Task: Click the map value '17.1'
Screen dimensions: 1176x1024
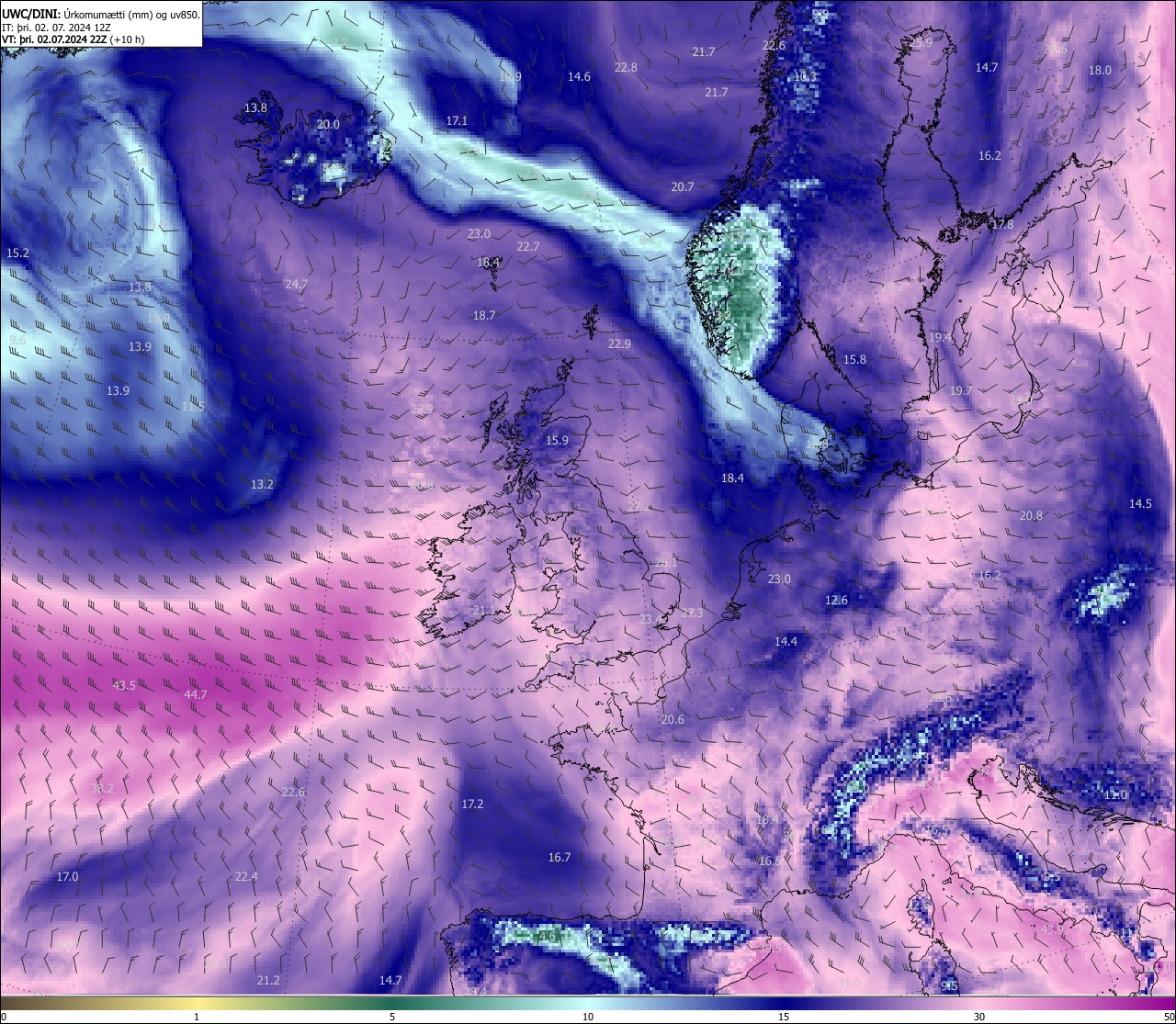Action: tap(457, 120)
